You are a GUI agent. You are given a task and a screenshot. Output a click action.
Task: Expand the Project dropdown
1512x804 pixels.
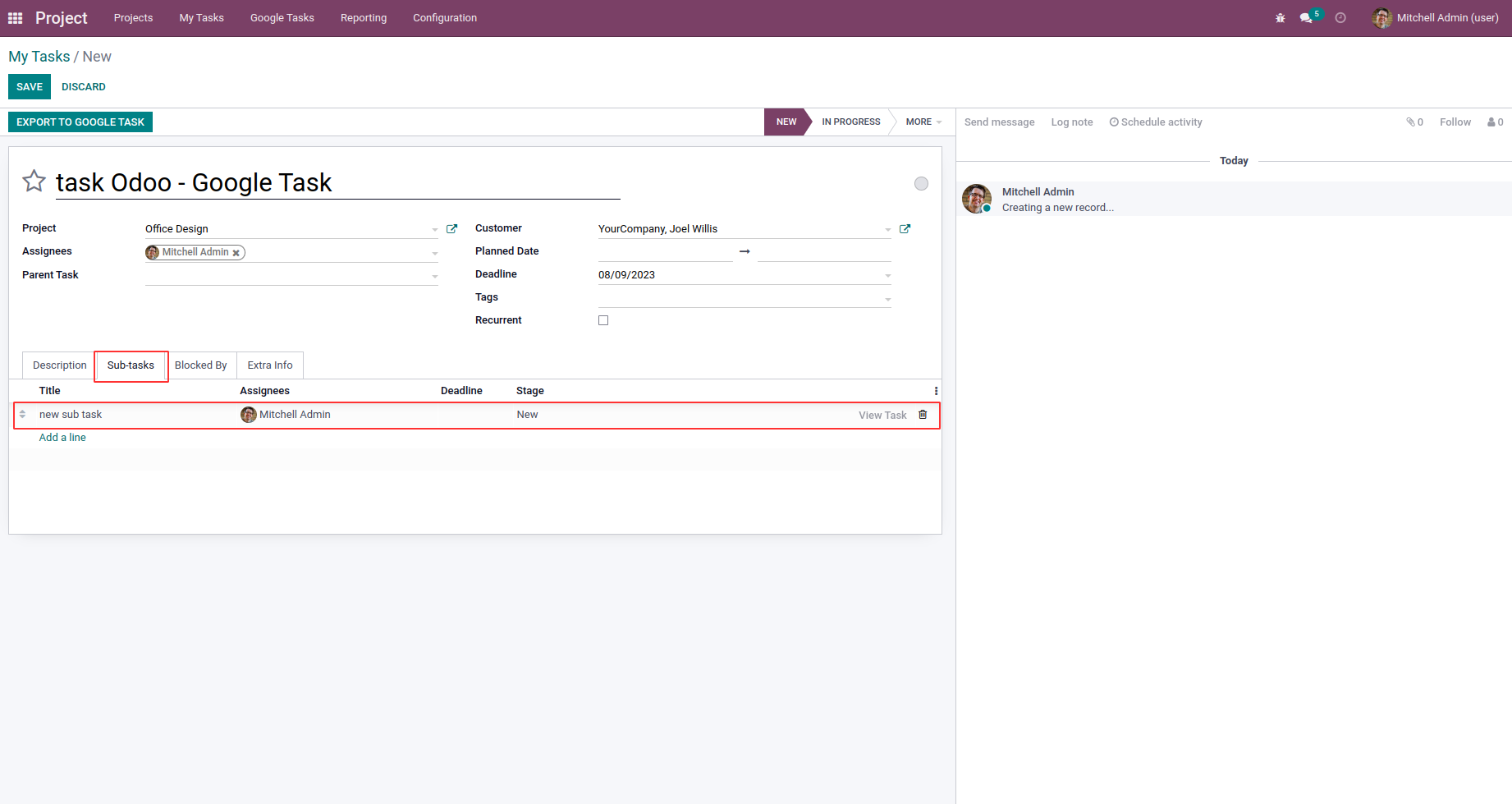point(435,230)
